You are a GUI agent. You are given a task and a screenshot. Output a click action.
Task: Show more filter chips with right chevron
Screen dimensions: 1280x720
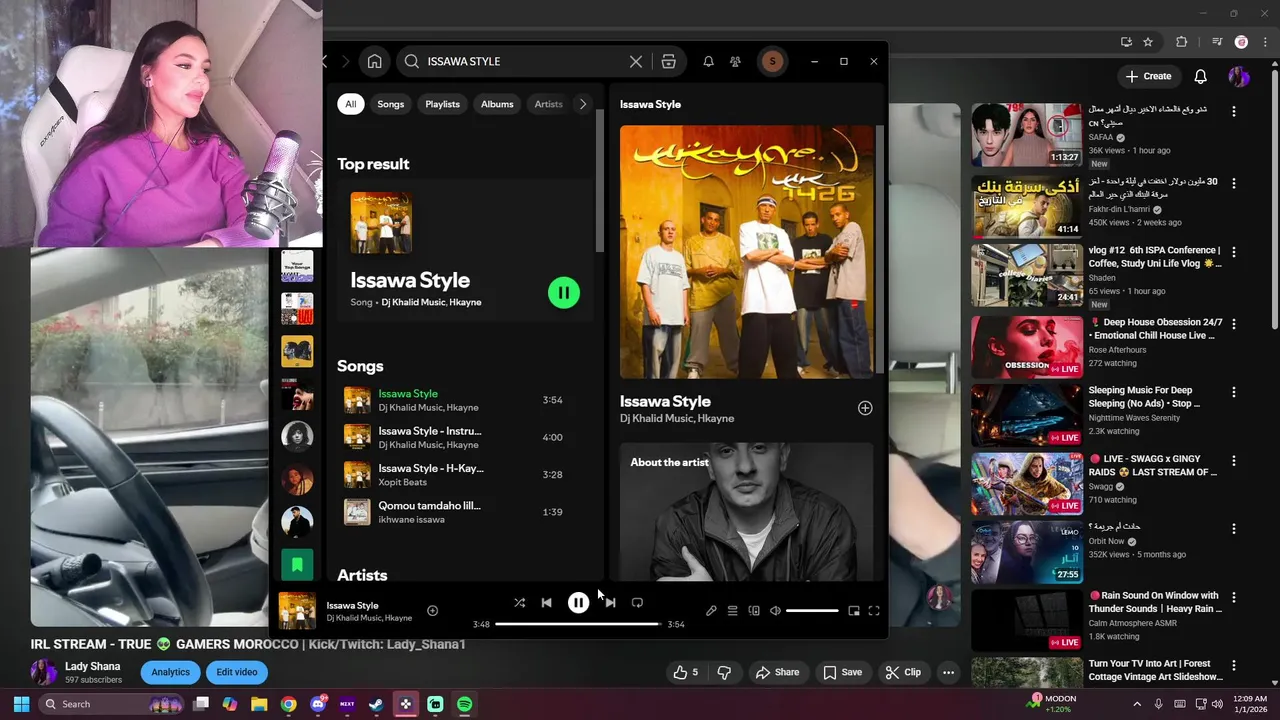tap(583, 104)
